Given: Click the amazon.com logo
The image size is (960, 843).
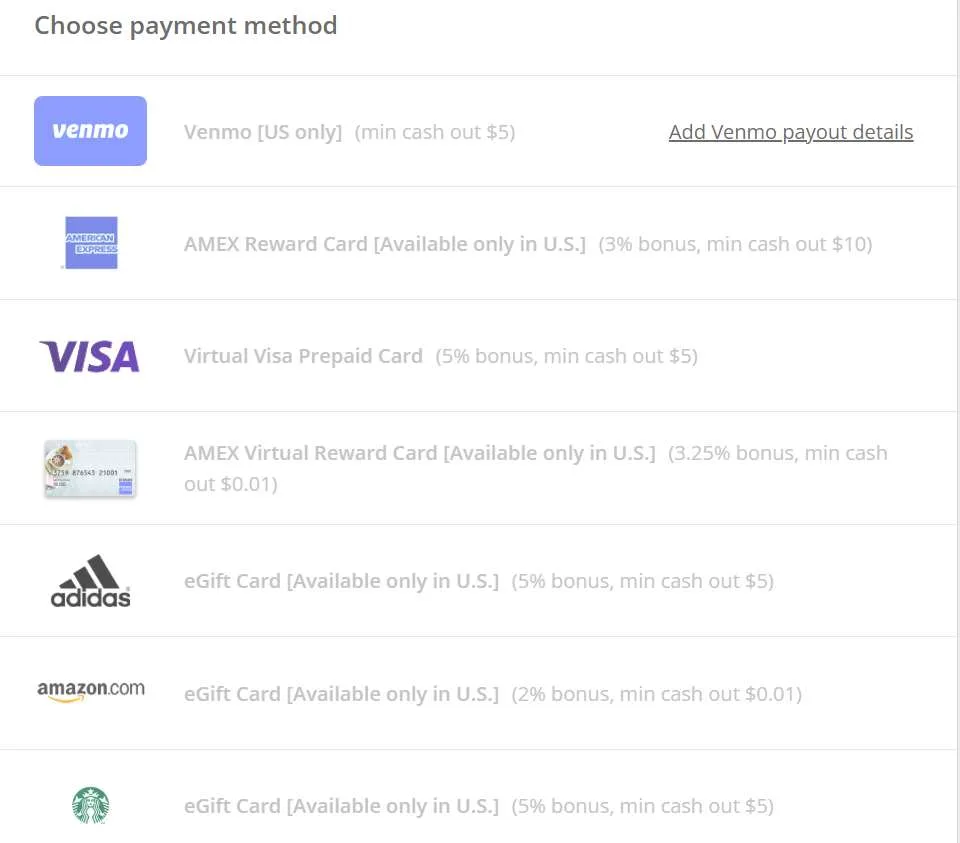Looking at the screenshot, I should [90, 688].
